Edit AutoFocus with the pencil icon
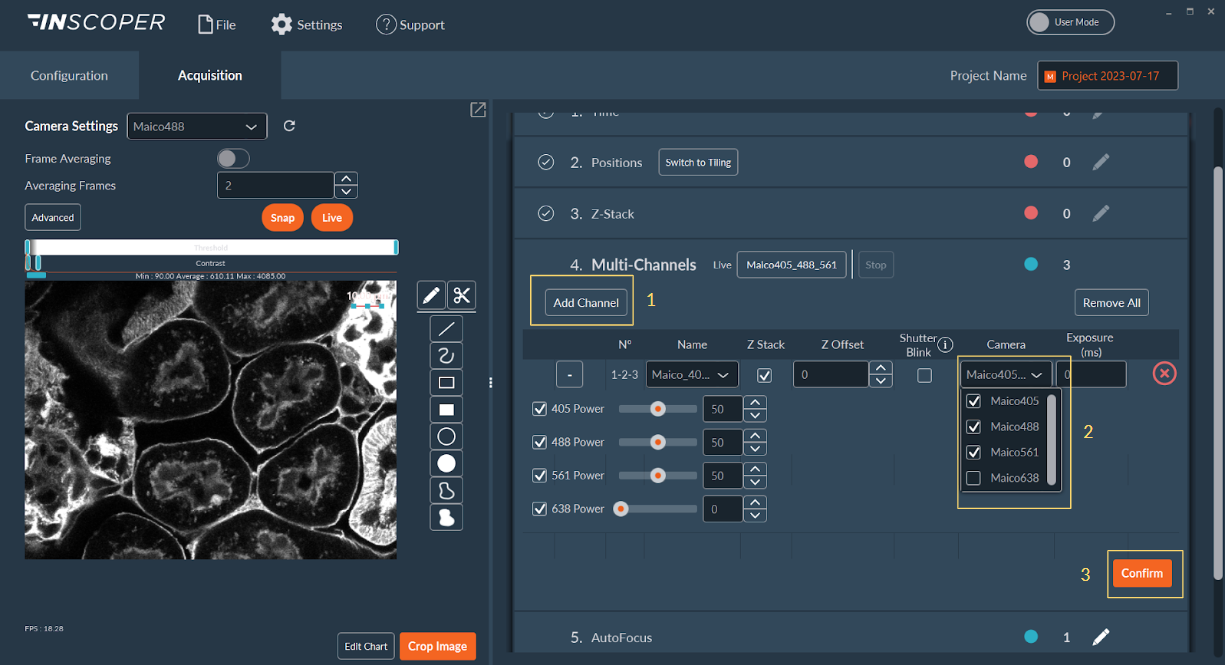 [1100, 637]
